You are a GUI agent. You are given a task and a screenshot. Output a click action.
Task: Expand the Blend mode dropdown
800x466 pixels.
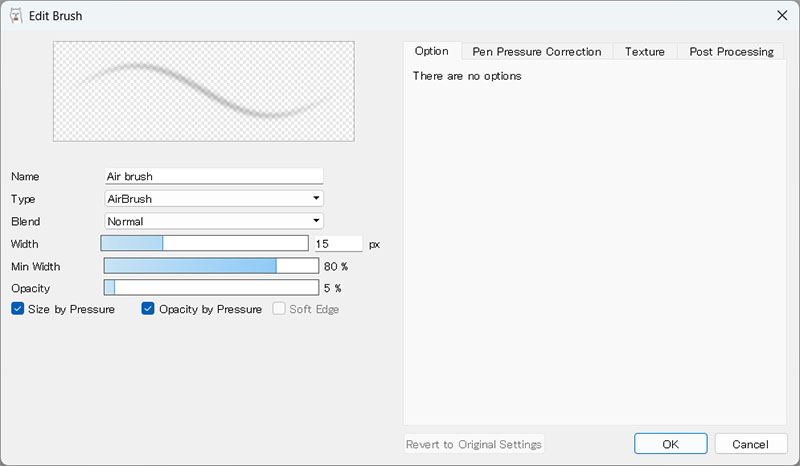tap(214, 221)
